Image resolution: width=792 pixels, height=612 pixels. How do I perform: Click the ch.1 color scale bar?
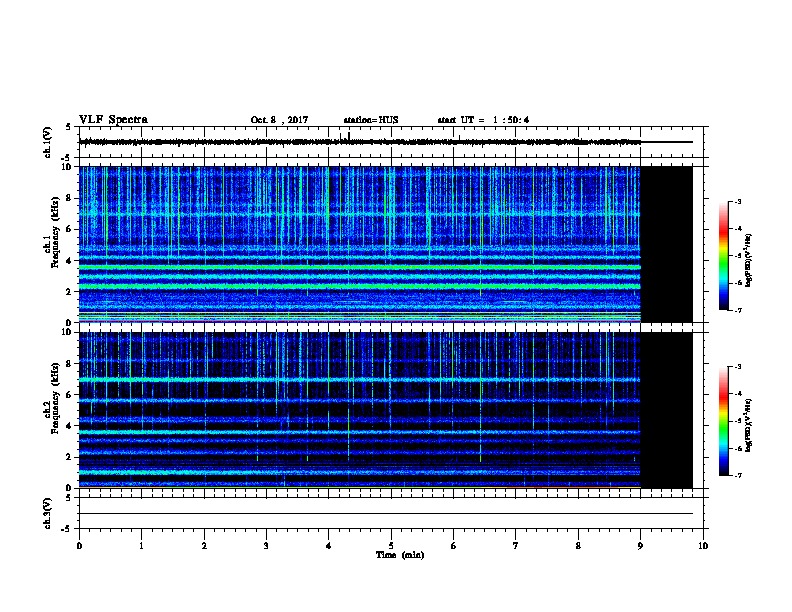click(723, 256)
